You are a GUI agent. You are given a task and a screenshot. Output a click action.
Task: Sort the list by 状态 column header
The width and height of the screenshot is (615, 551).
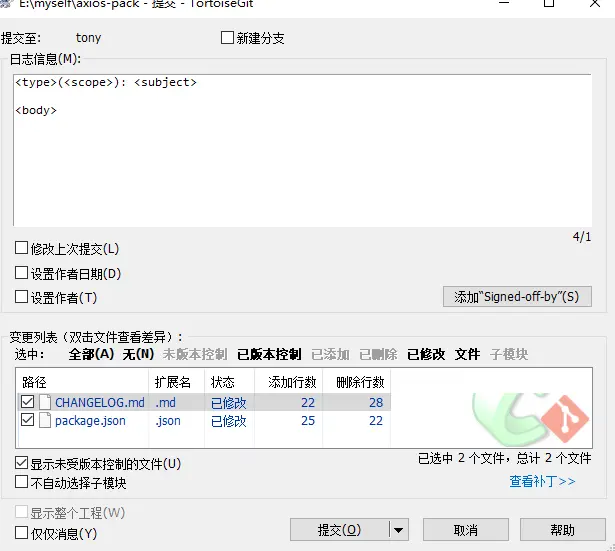[x=229, y=382]
